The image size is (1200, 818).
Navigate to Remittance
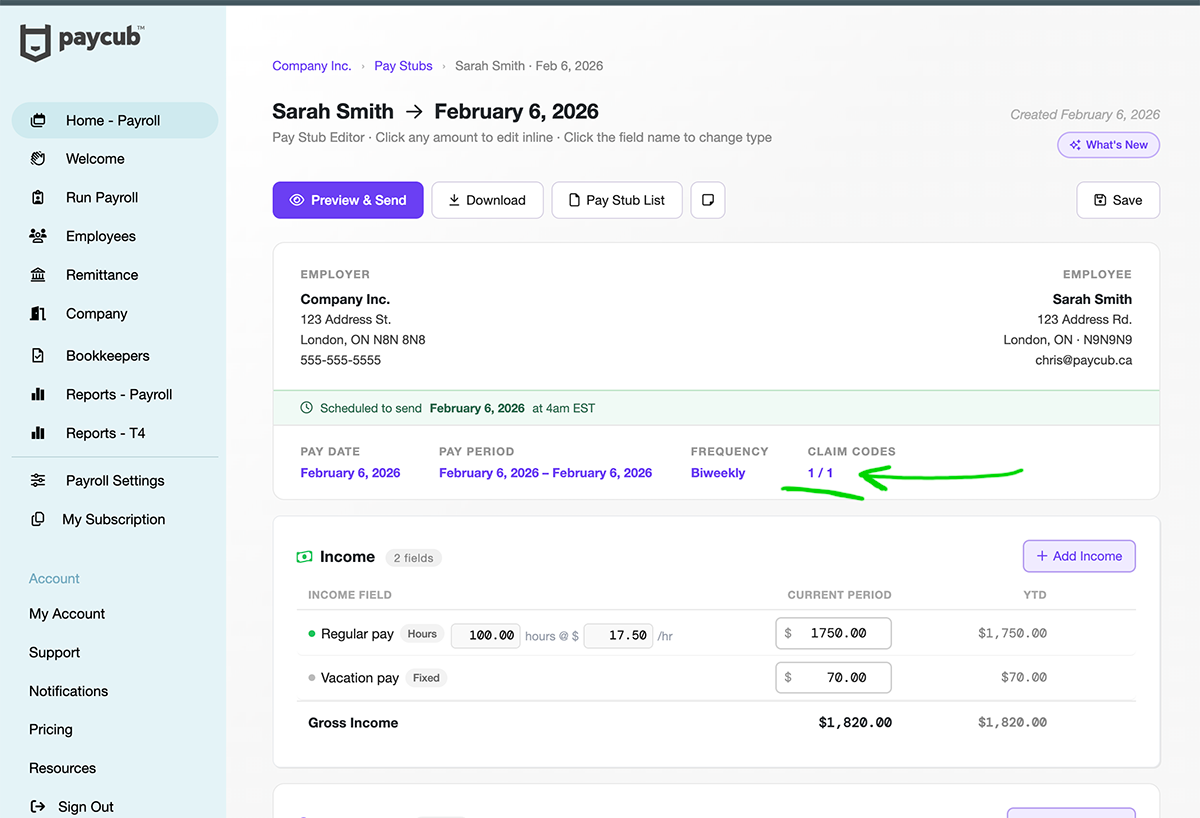pyautogui.click(x=102, y=275)
